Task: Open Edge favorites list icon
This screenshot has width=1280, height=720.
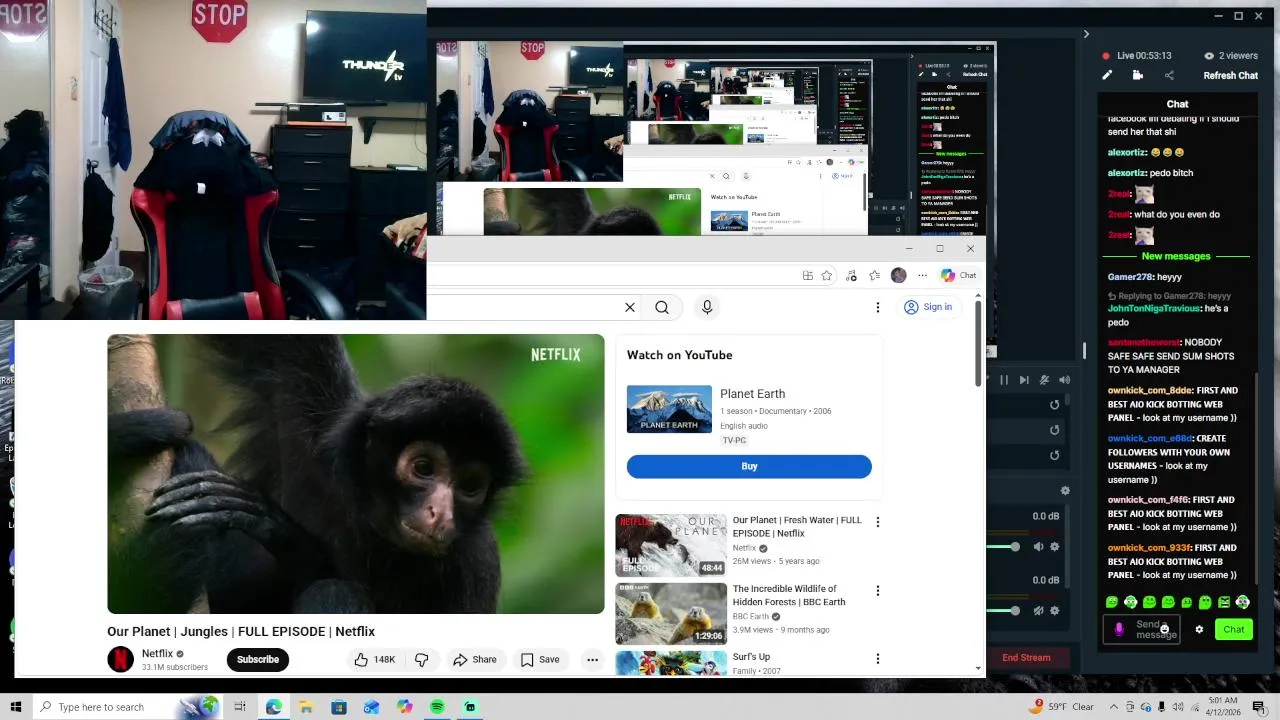Action: (875, 275)
